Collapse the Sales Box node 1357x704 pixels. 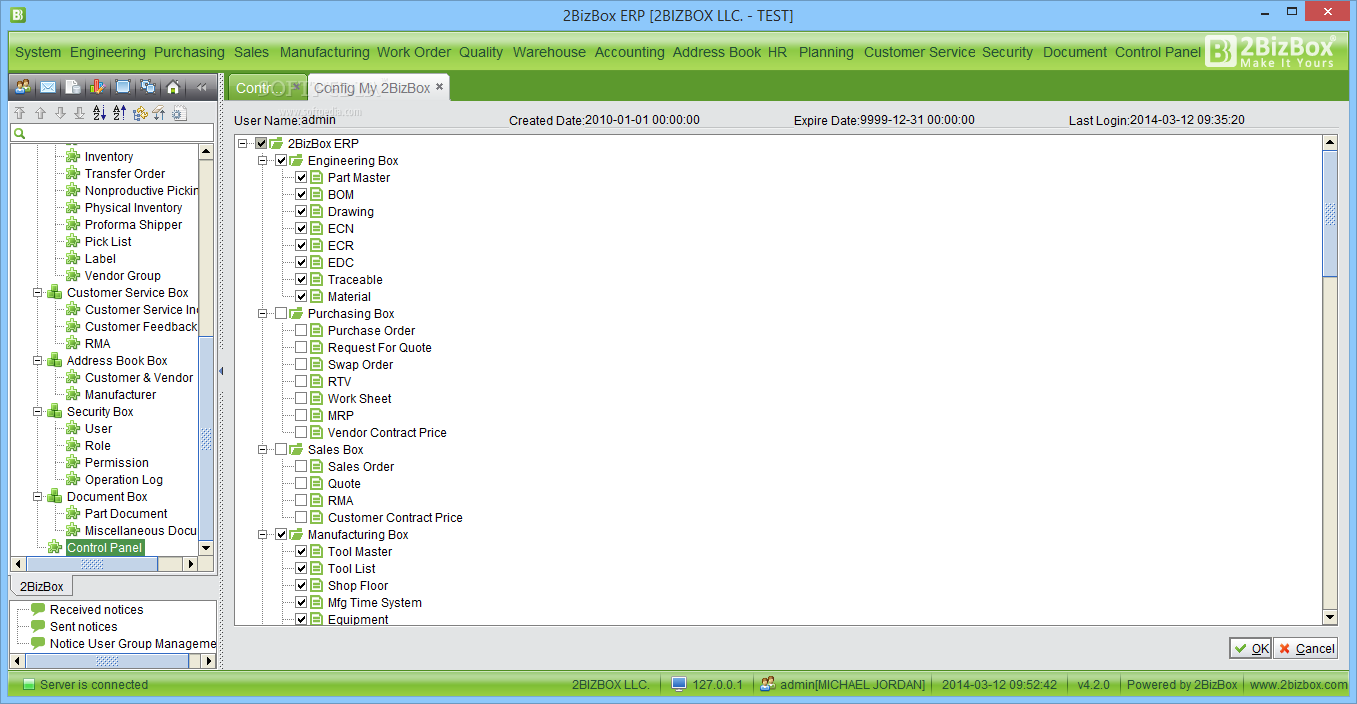[x=263, y=449]
